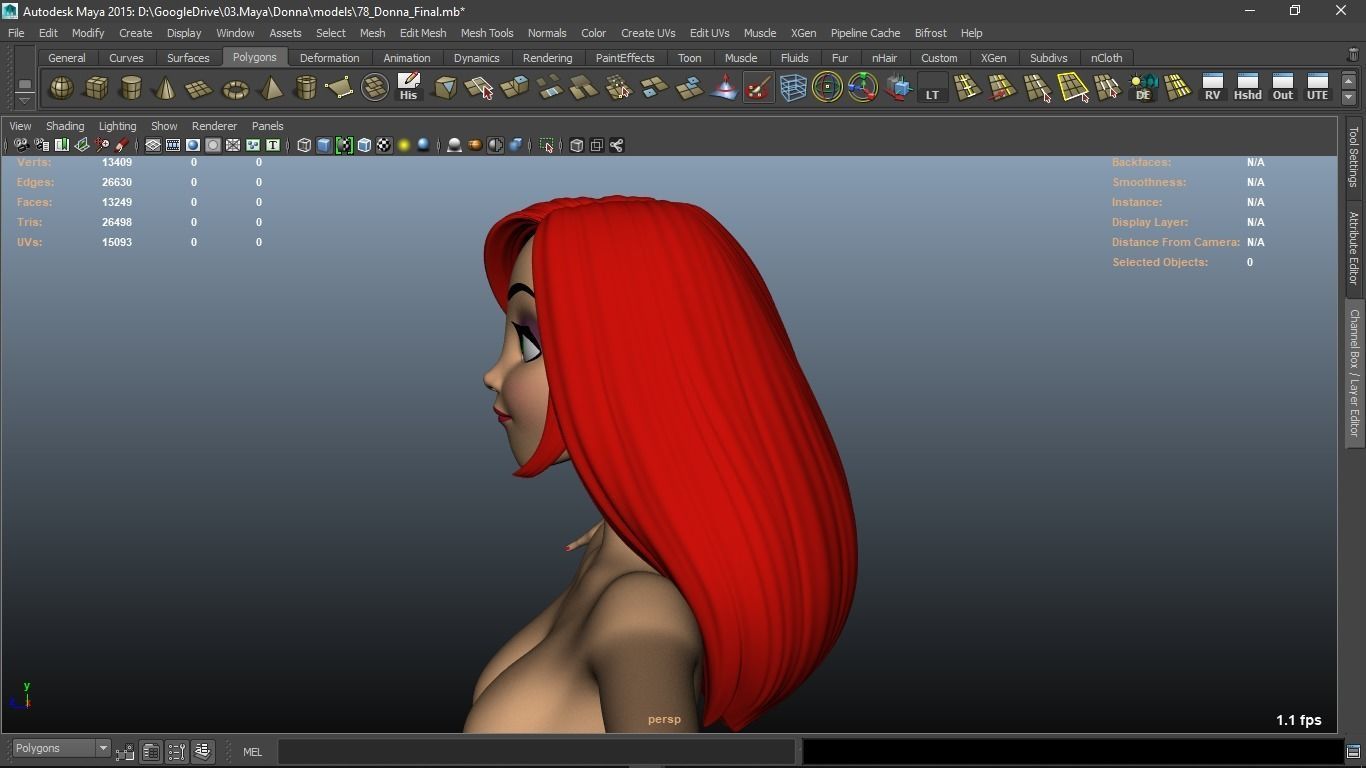The width and height of the screenshot is (1366, 768).
Task: Create a polygon sphere from the shelf
Action: click(61, 88)
